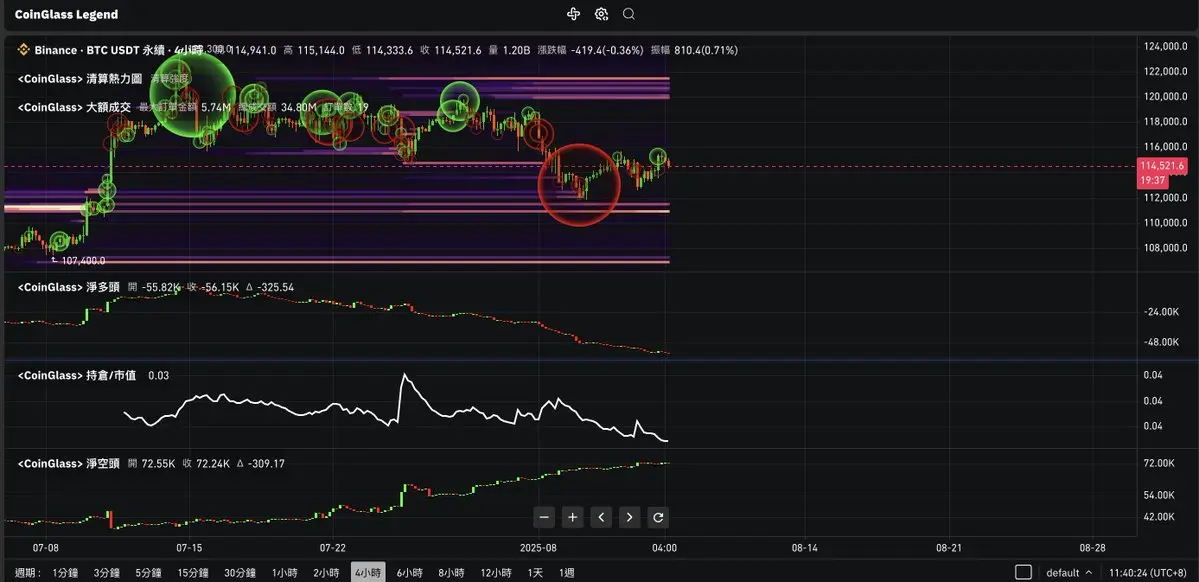Click the 54.00K axis value
Image resolution: width=1199 pixels, height=582 pixels.
point(1160,495)
